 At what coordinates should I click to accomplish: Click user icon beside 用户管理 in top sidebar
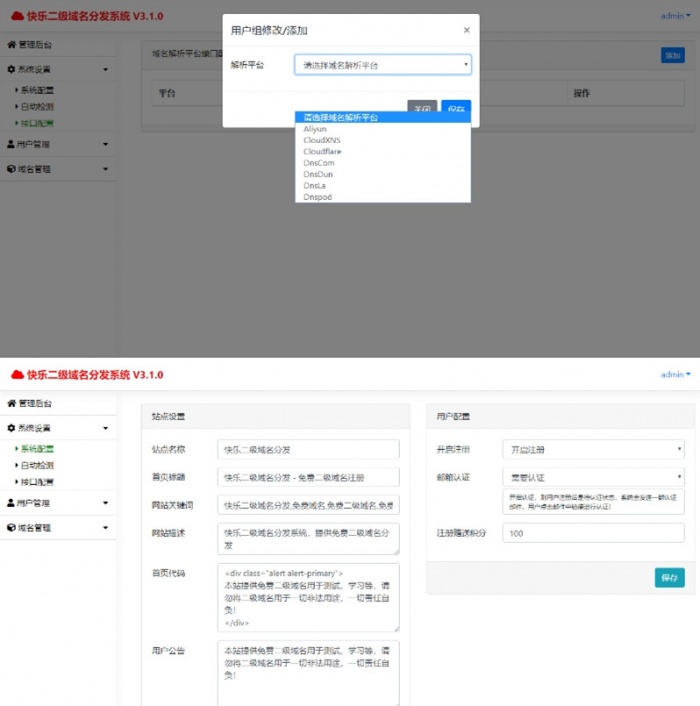pyautogui.click(x=11, y=144)
